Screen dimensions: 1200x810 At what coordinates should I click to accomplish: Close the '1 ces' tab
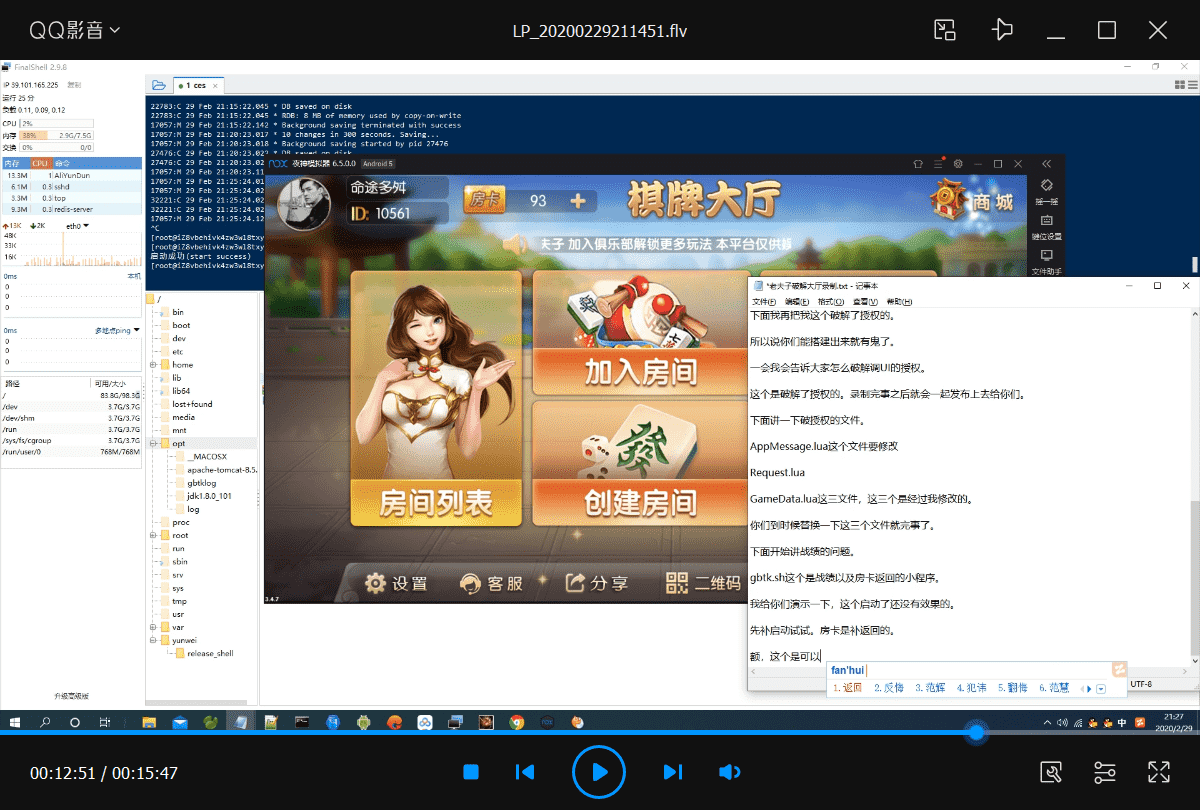[215, 86]
